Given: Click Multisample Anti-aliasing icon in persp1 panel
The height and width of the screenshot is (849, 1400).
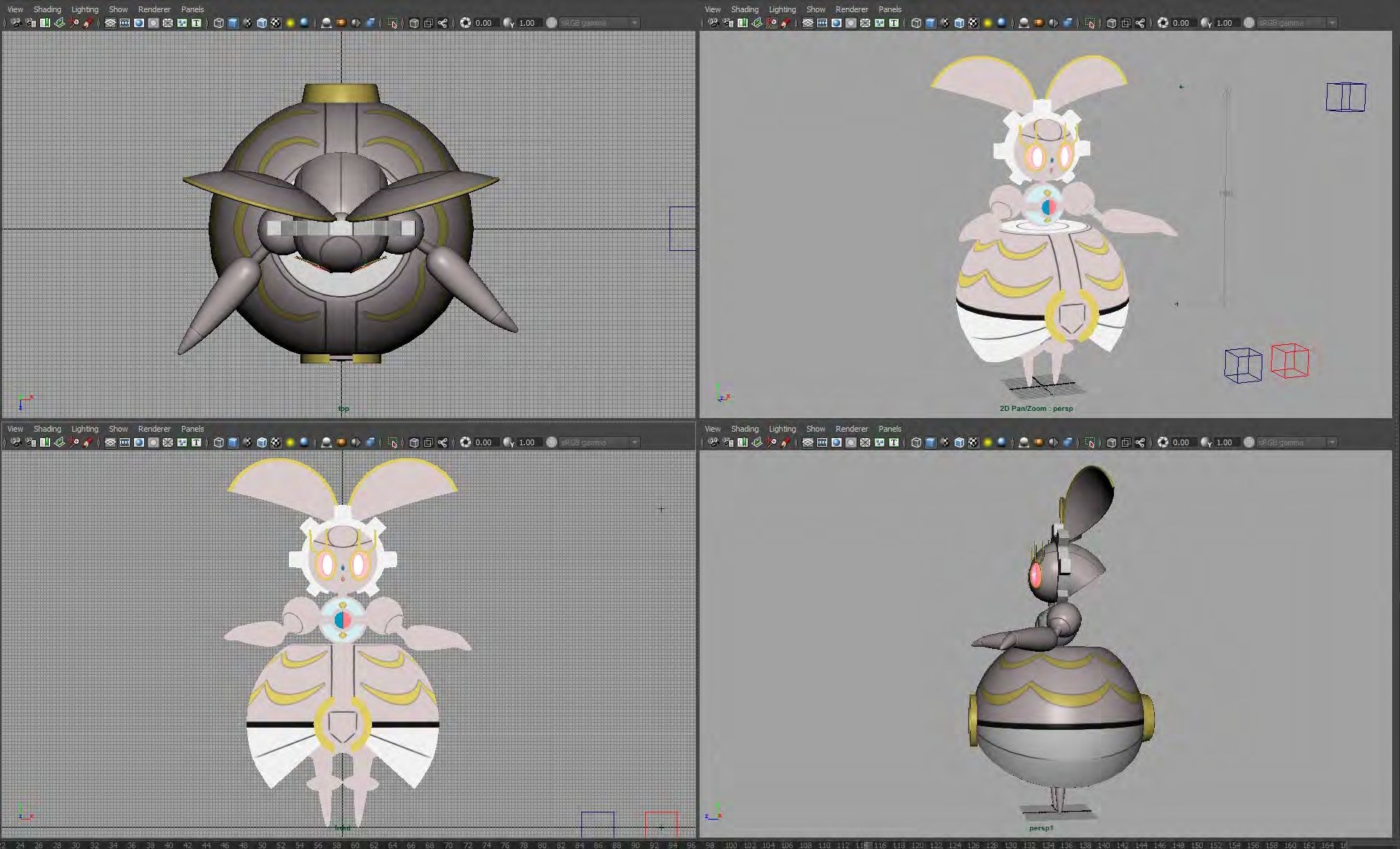Looking at the screenshot, I should pos(1053,442).
